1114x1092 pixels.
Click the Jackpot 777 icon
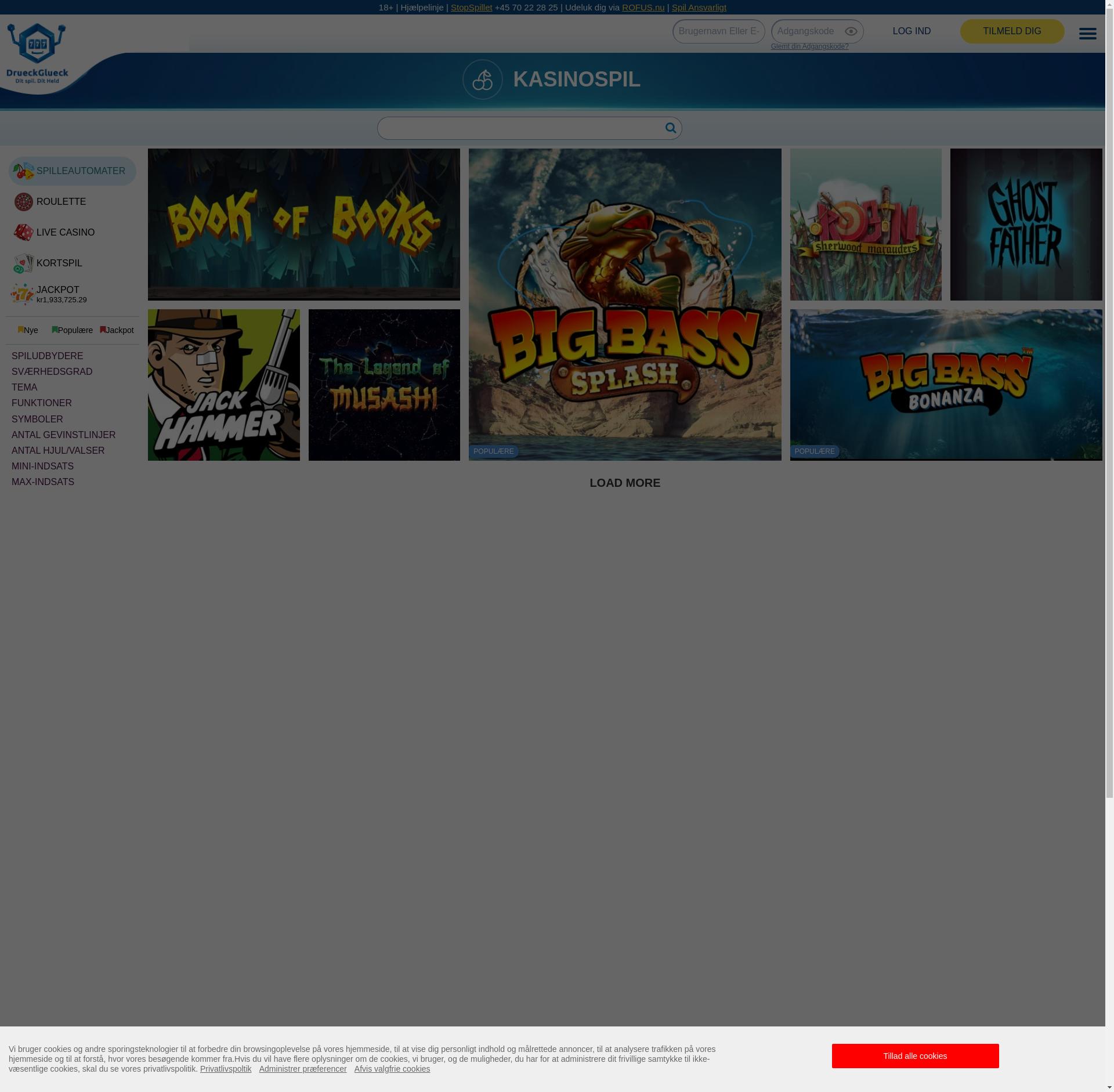(x=23, y=294)
